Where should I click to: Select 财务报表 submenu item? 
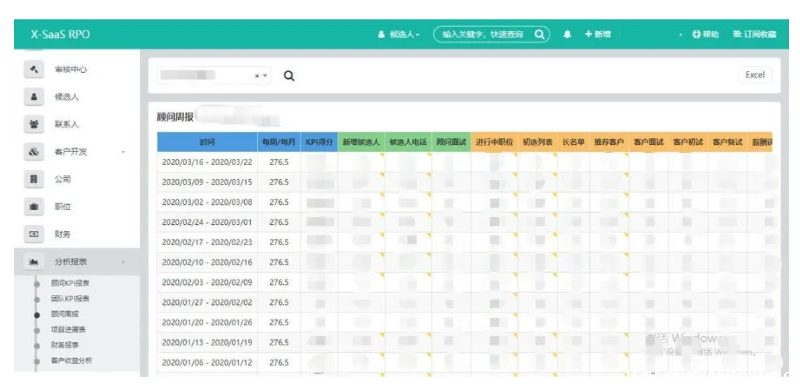[65, 345]
